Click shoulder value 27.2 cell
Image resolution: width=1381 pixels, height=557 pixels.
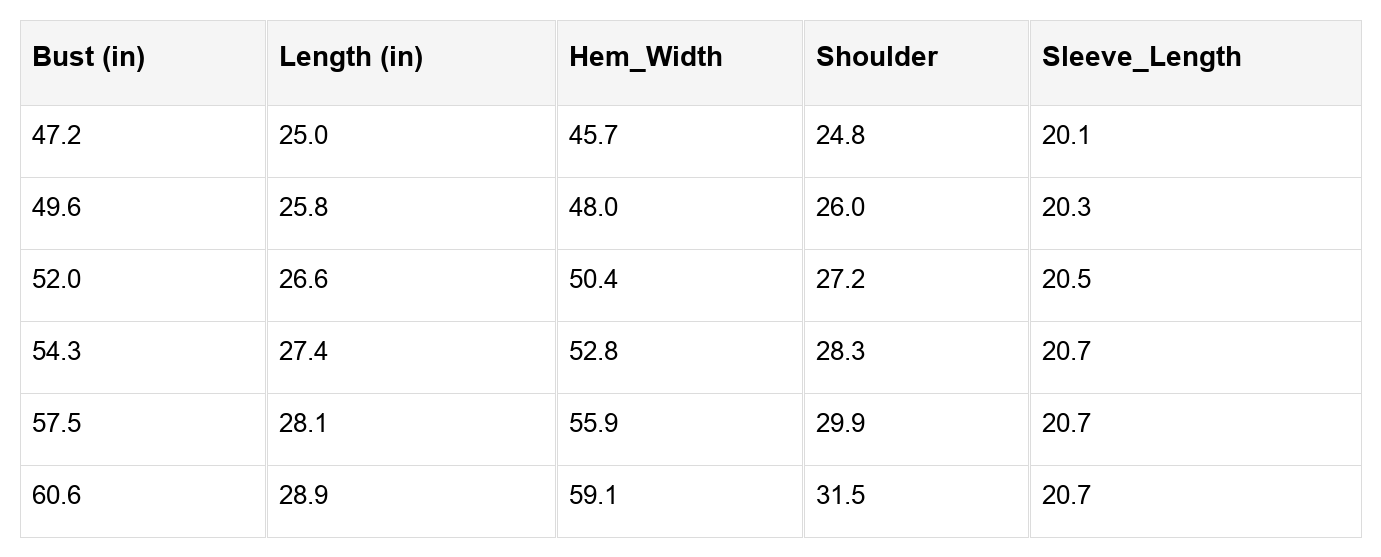840,280
